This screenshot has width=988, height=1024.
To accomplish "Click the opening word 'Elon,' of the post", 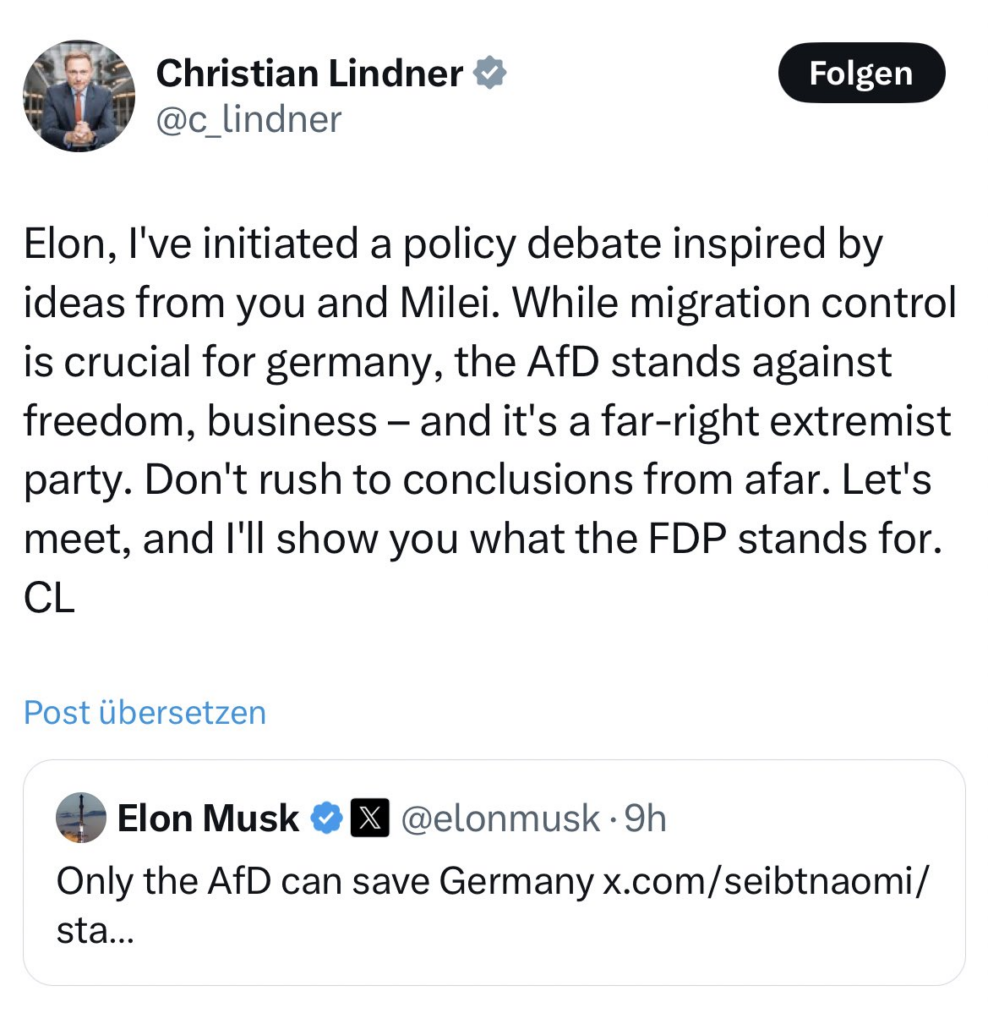I will 72,244.
